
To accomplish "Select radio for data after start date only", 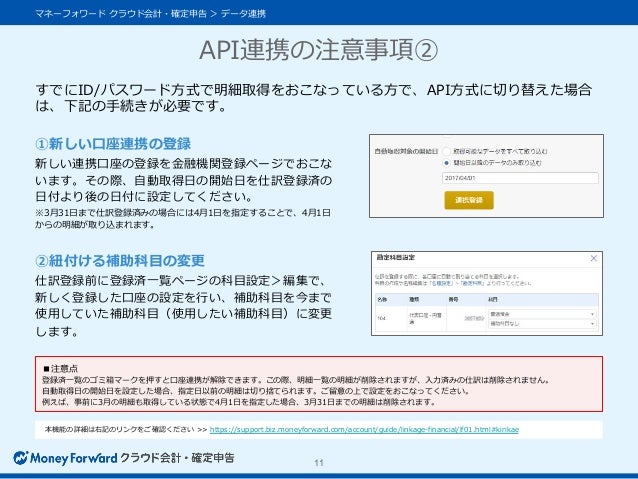I will click(446, 163).
